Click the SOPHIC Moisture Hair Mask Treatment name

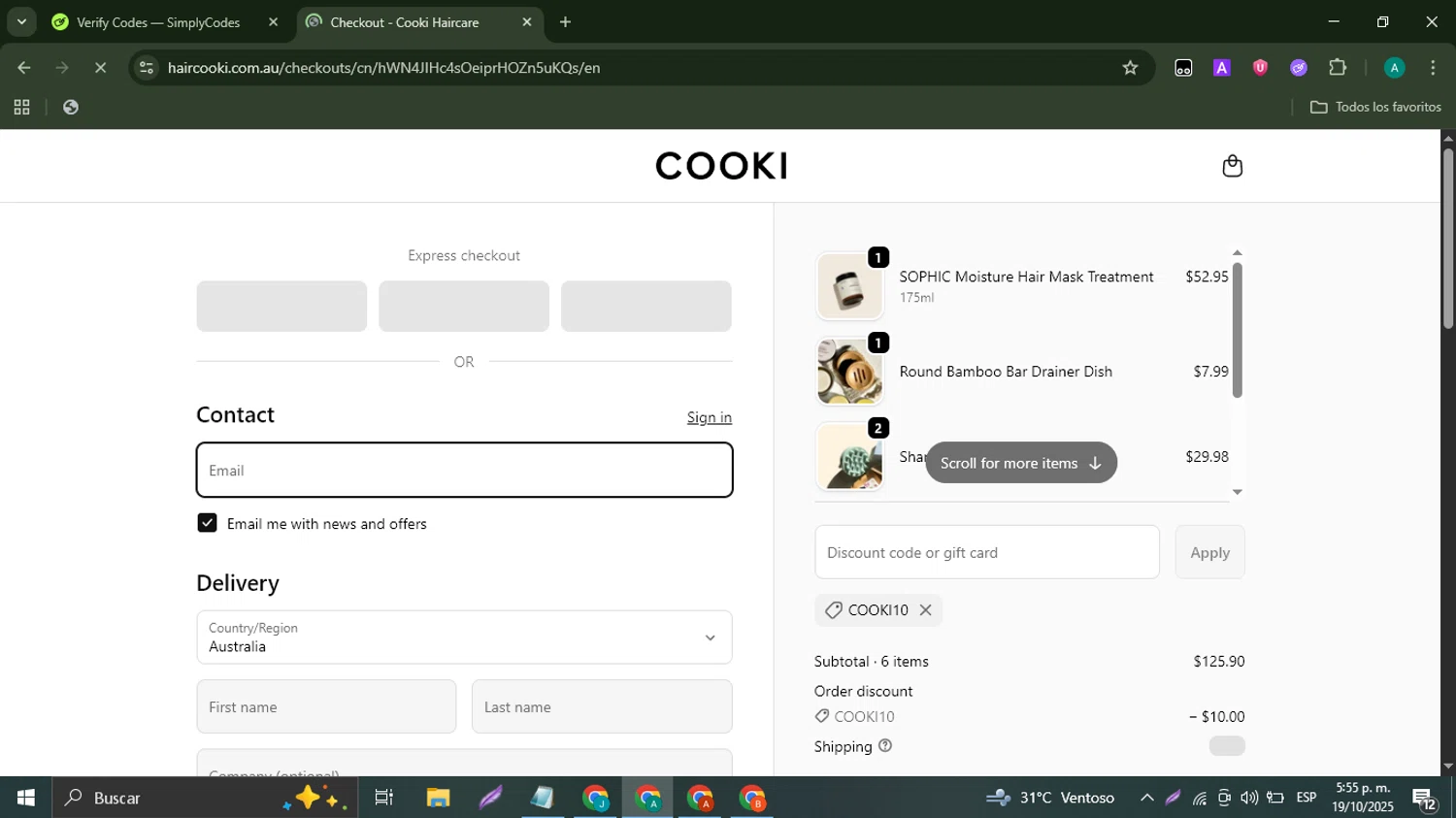[x=1026, y=277]
